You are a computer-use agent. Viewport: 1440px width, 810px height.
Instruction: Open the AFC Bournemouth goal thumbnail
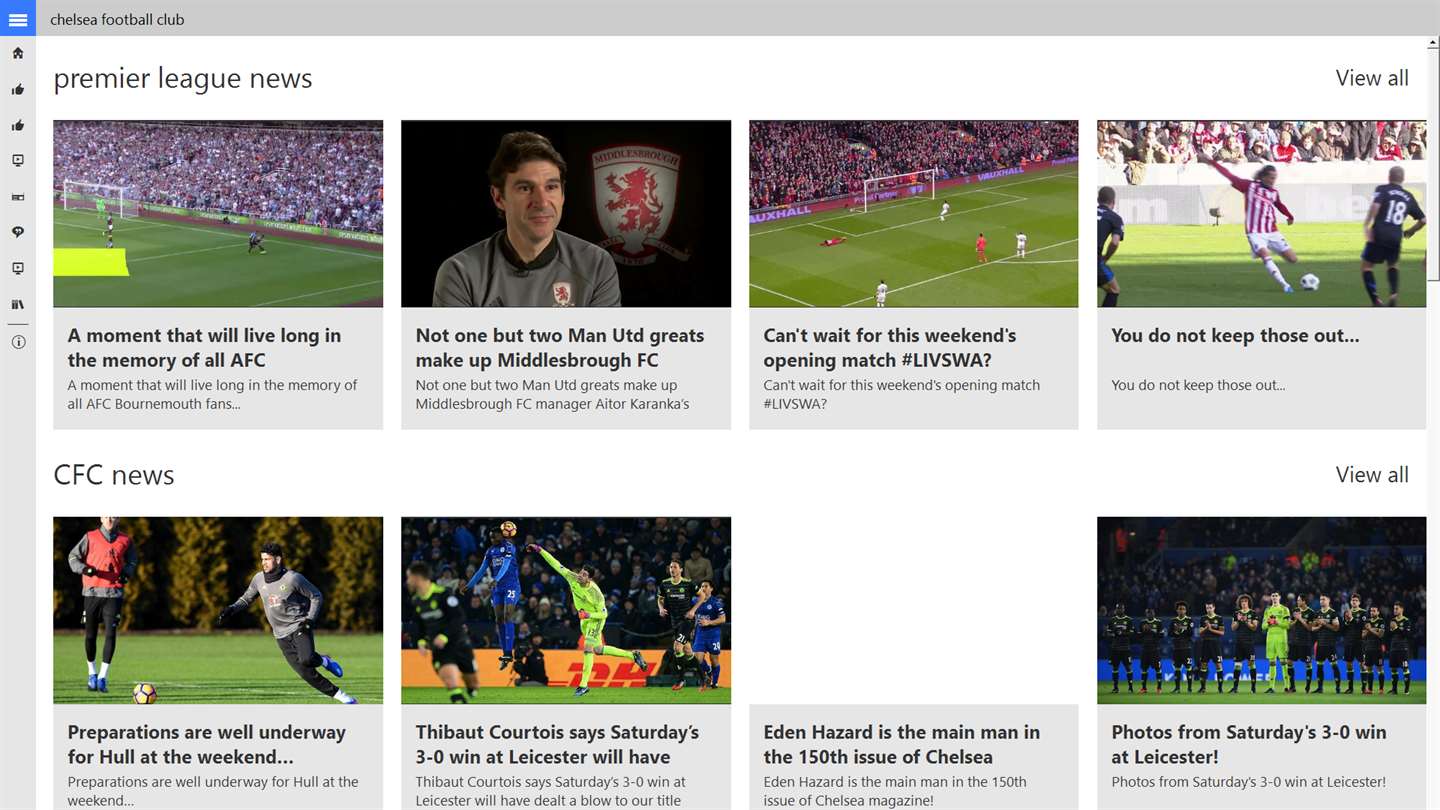tap(218, 214)
